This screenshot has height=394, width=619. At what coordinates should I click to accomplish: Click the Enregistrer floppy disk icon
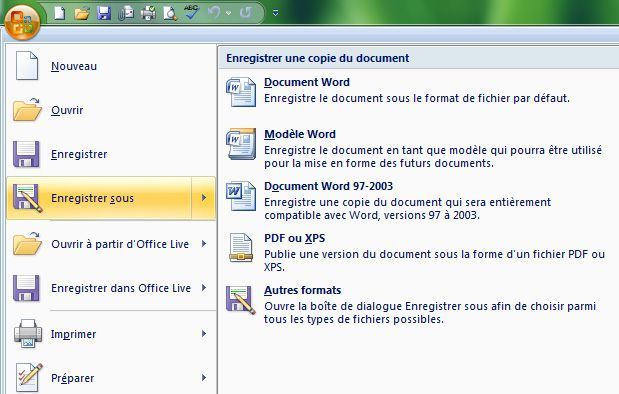26,154
